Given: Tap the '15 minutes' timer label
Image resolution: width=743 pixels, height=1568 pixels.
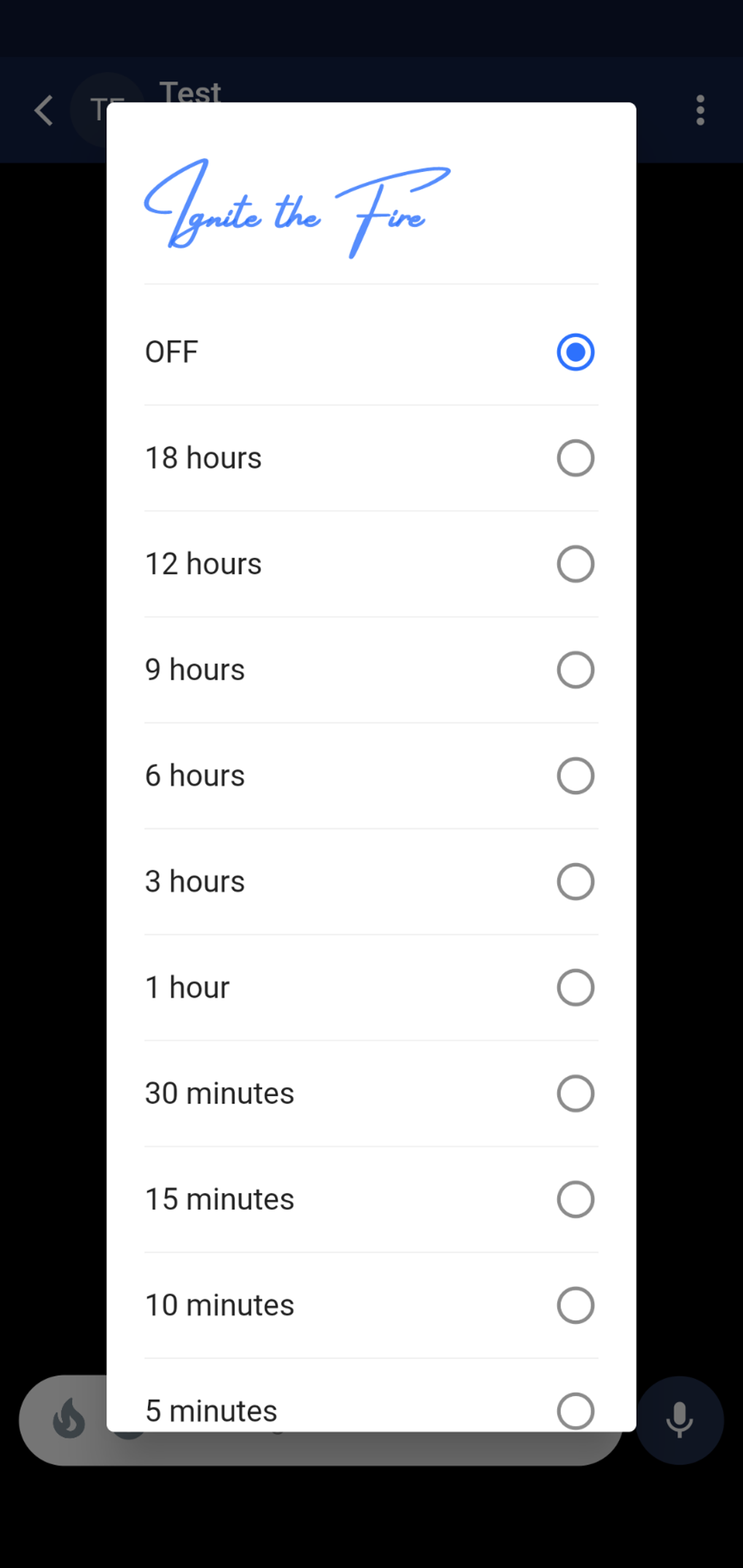Looking at the screenshot, I should click(219, 1199).
